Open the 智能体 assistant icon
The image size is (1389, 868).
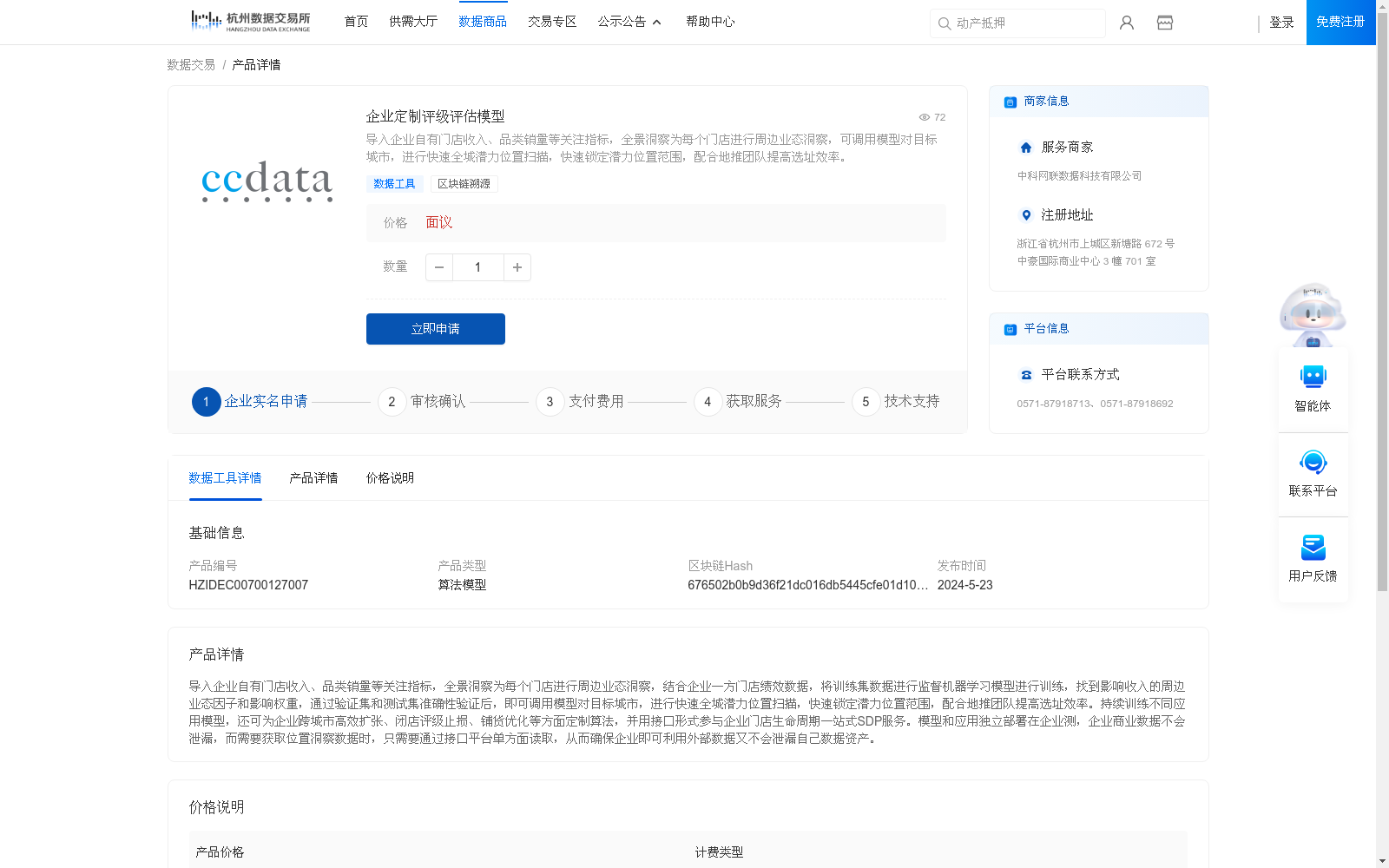coord(1313,377)
